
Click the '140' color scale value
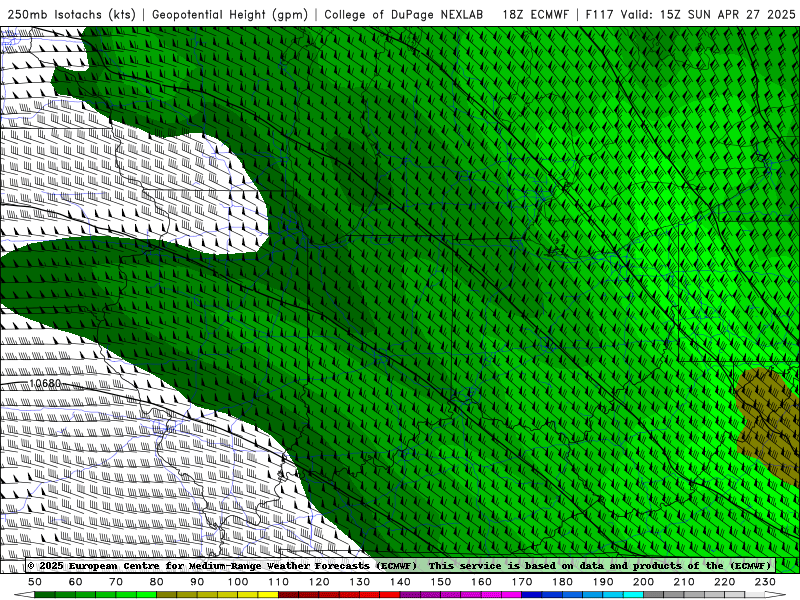coord(400,582)
